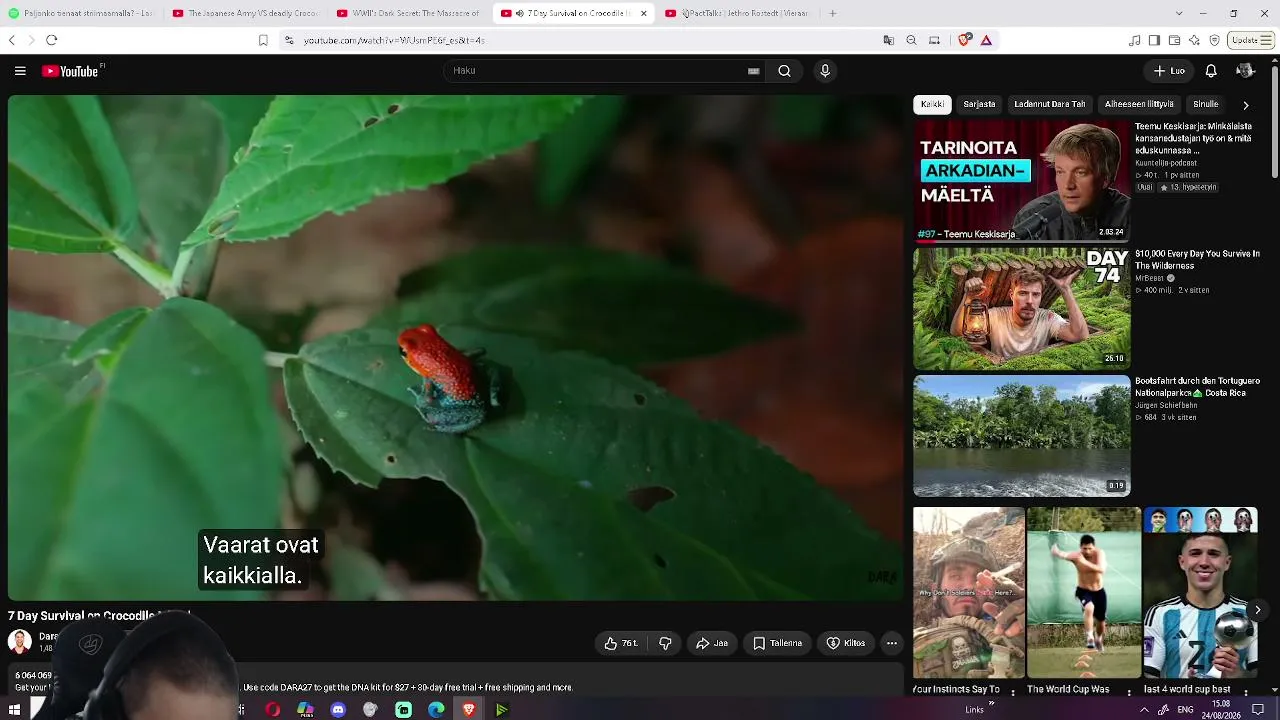Go back in the browser

tap(12, 40)
